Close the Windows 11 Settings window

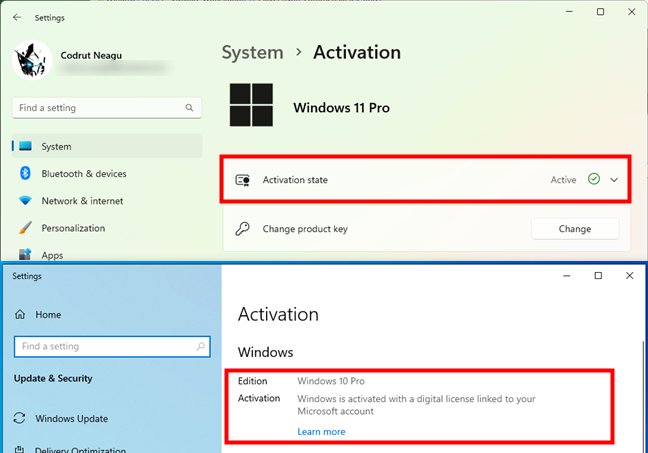tap(631, 12)
